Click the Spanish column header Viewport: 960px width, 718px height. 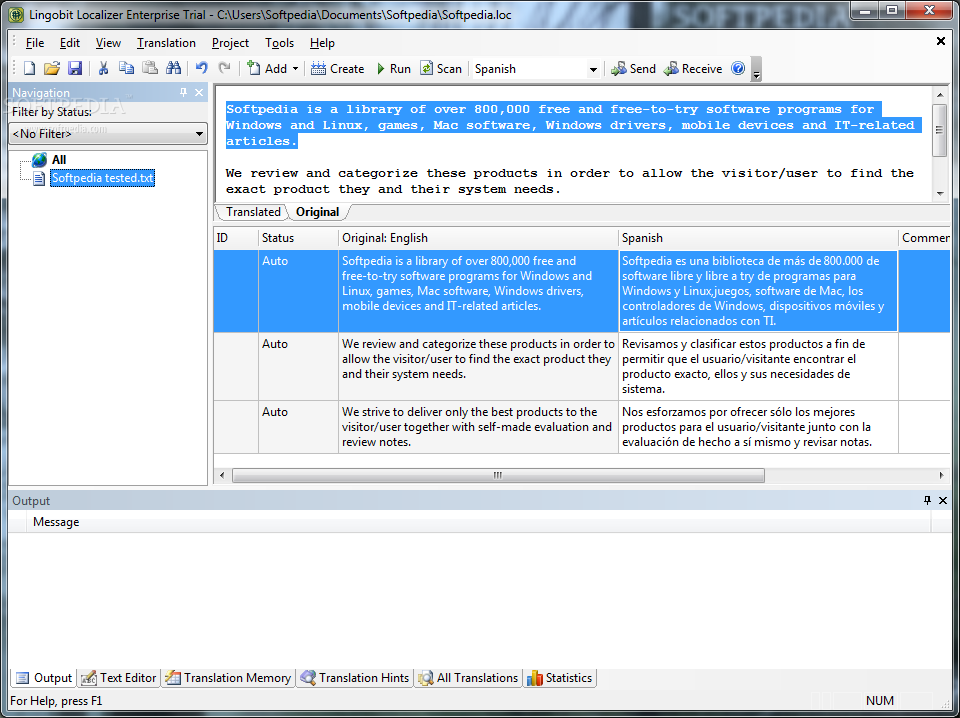pos(758,237)
